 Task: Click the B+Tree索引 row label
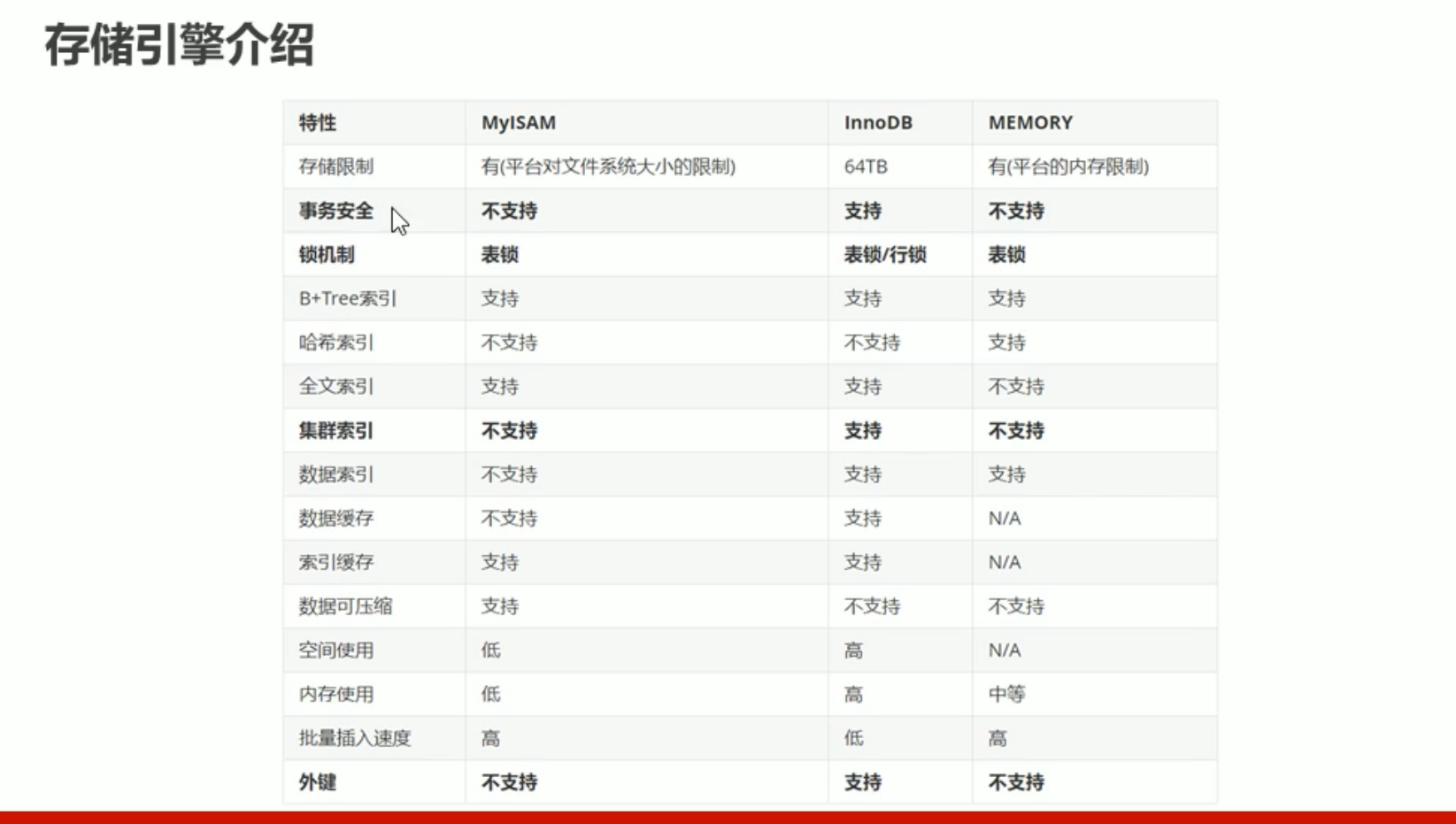348,298
